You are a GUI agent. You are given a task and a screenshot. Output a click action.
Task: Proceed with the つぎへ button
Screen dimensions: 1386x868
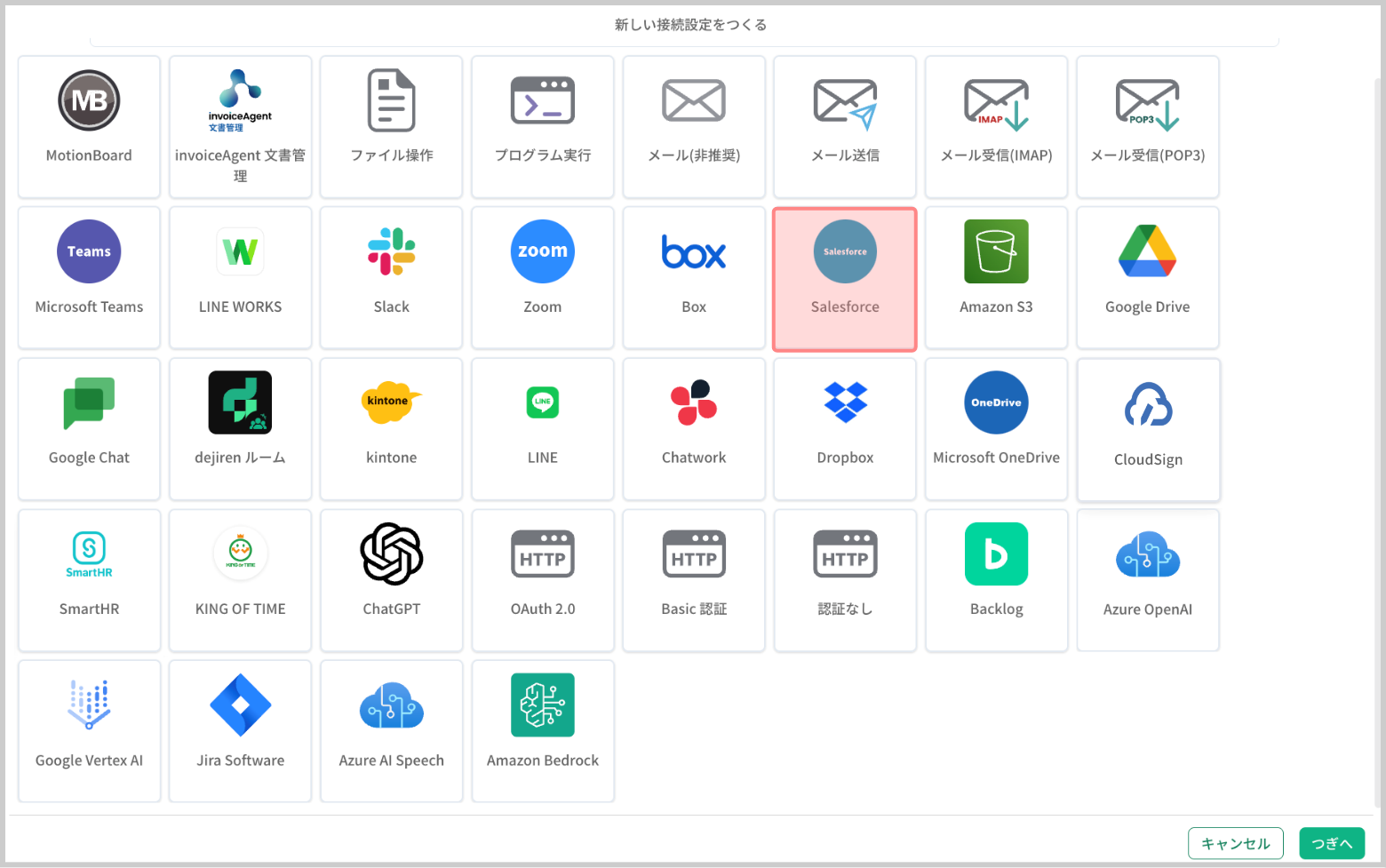[x=1332, y=843]
